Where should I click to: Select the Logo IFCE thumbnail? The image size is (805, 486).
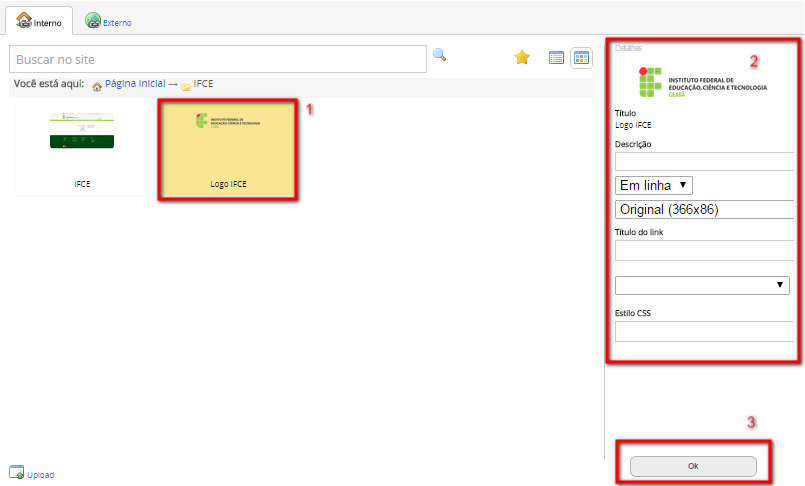[228, 149]
